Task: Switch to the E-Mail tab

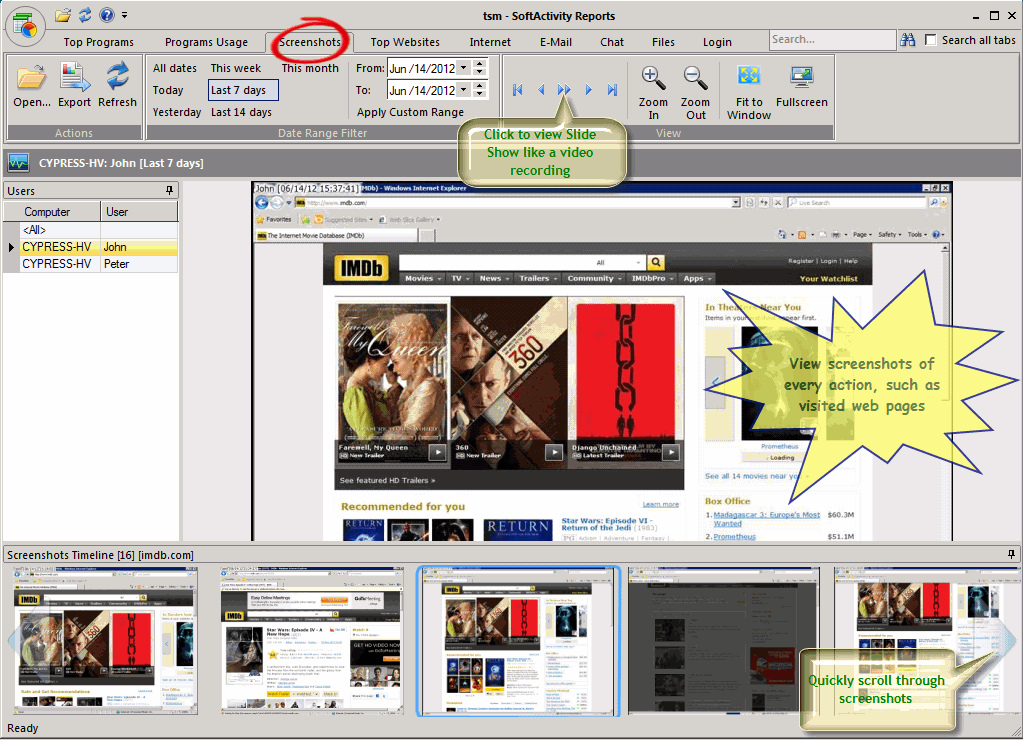Action: click(x=556, y=42)
